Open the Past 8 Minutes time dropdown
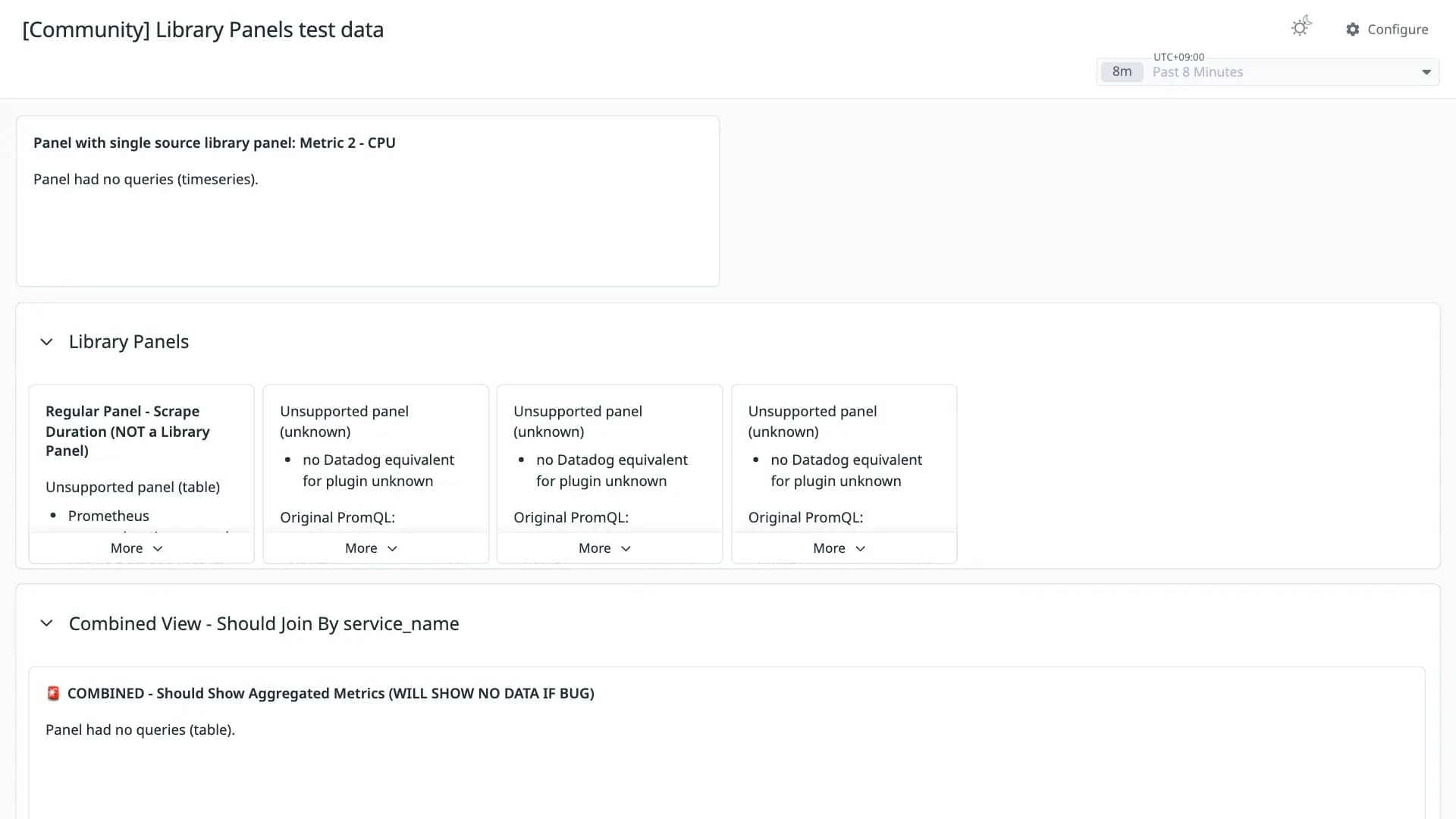This screenshot has height=819, width=1456. [1267, 72]
